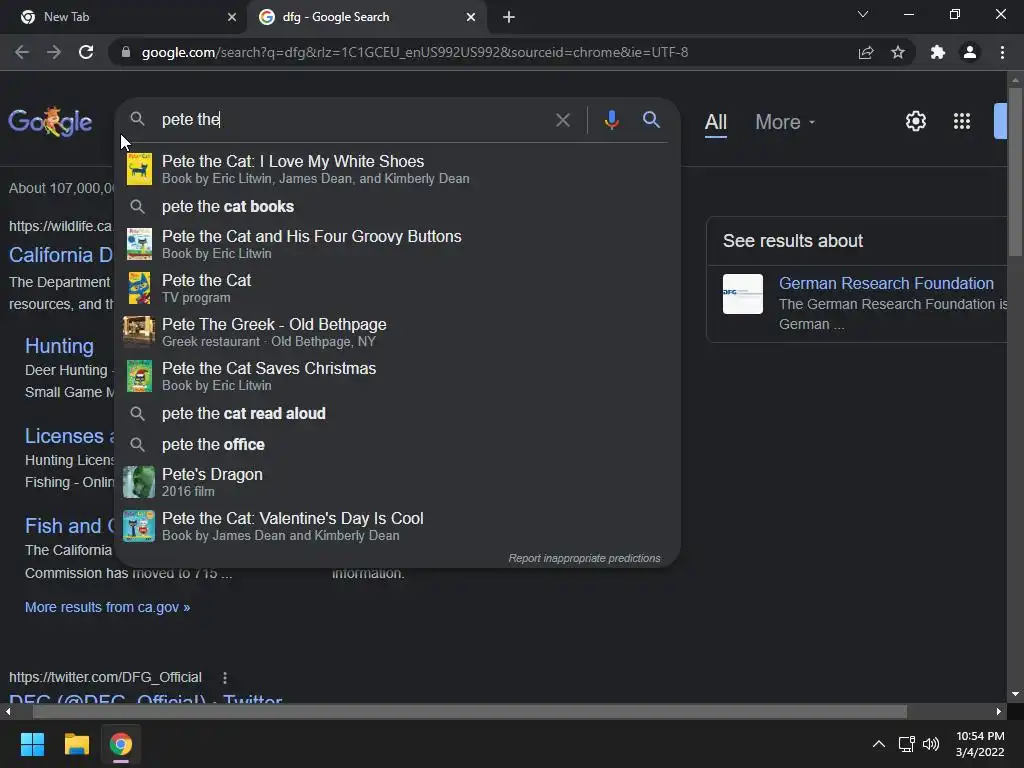Image resolution: width=1024 pixels, height=768 pixels.
Task: Choose suggestion pete the office
Action: tap(397, 444)
